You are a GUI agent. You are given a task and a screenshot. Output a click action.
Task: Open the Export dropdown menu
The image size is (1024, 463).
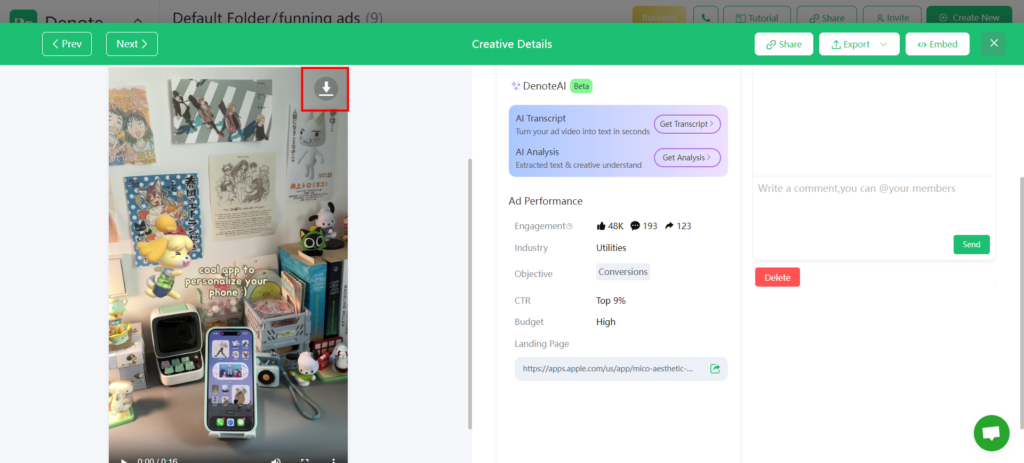tap(859, 44)
